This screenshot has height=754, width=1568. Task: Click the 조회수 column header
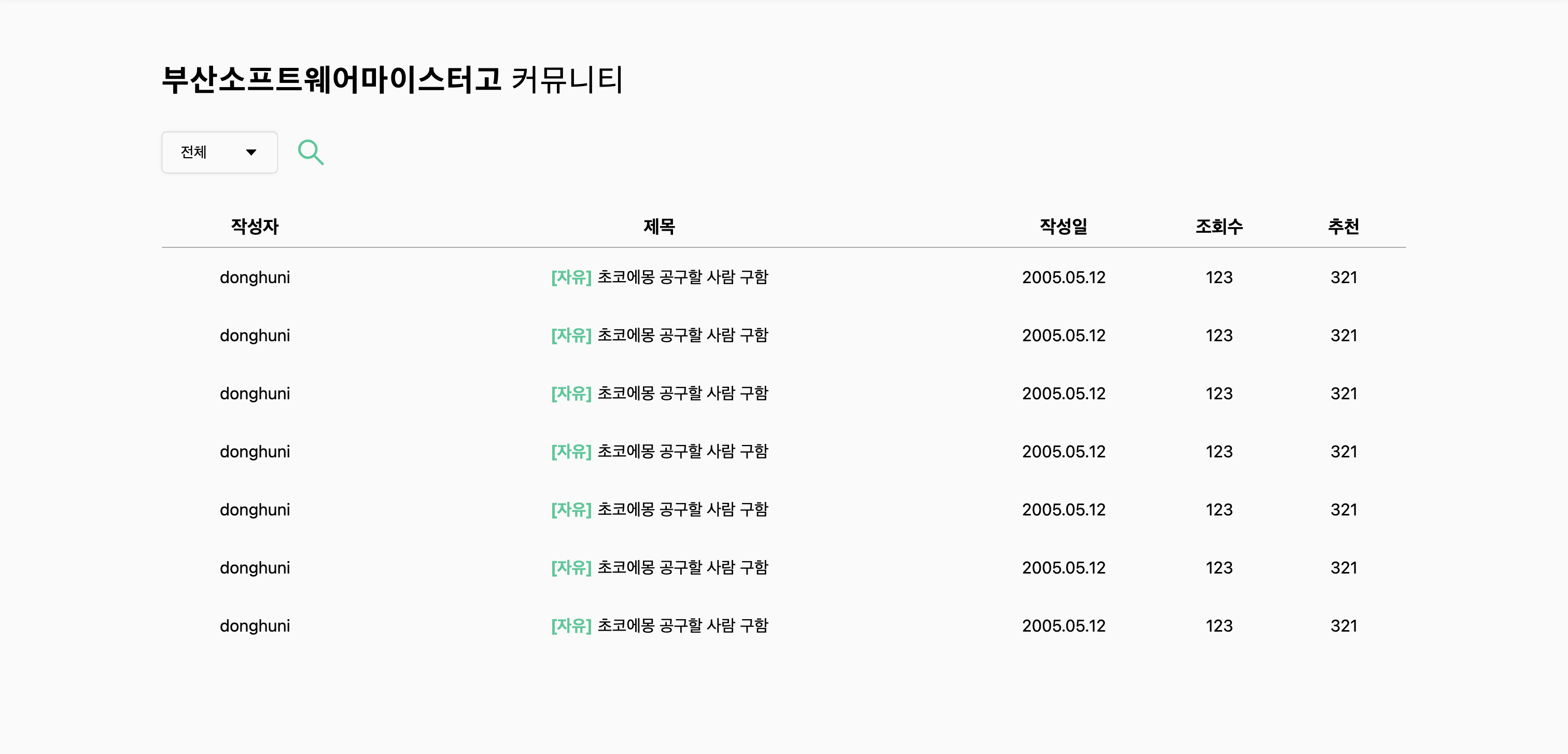click(x=1219, y=227)
